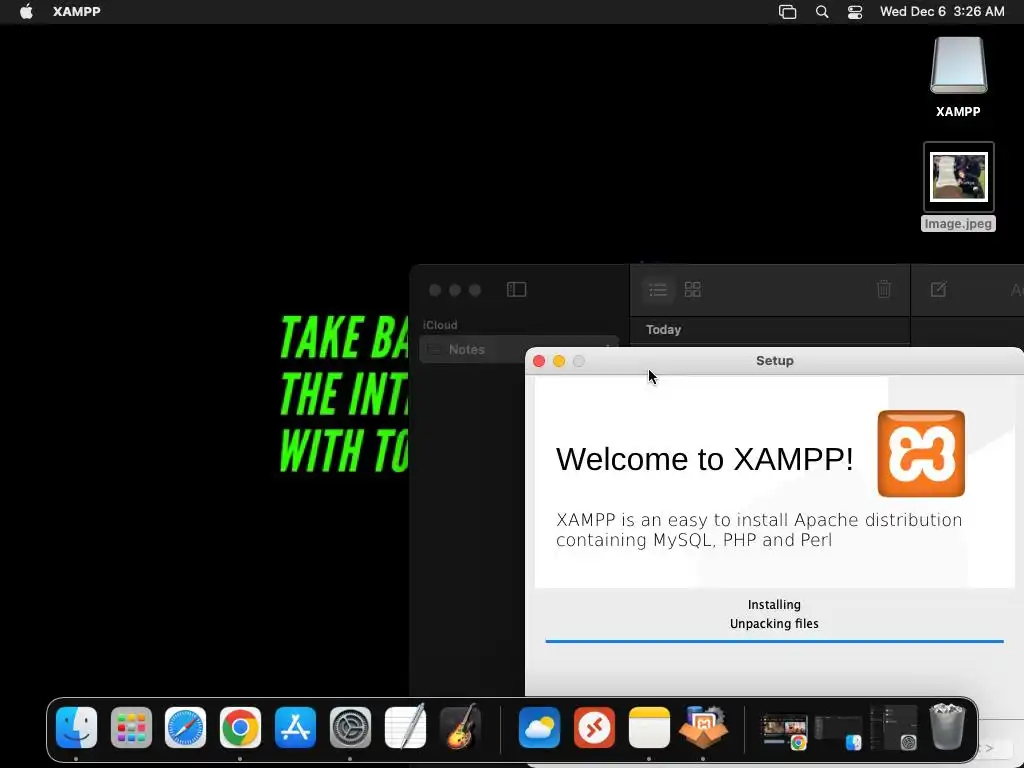This screenshot has height=768, width=1024.
Task: Click the XAMPP description text
Action: pyautogui.click(x=759, y=530)
